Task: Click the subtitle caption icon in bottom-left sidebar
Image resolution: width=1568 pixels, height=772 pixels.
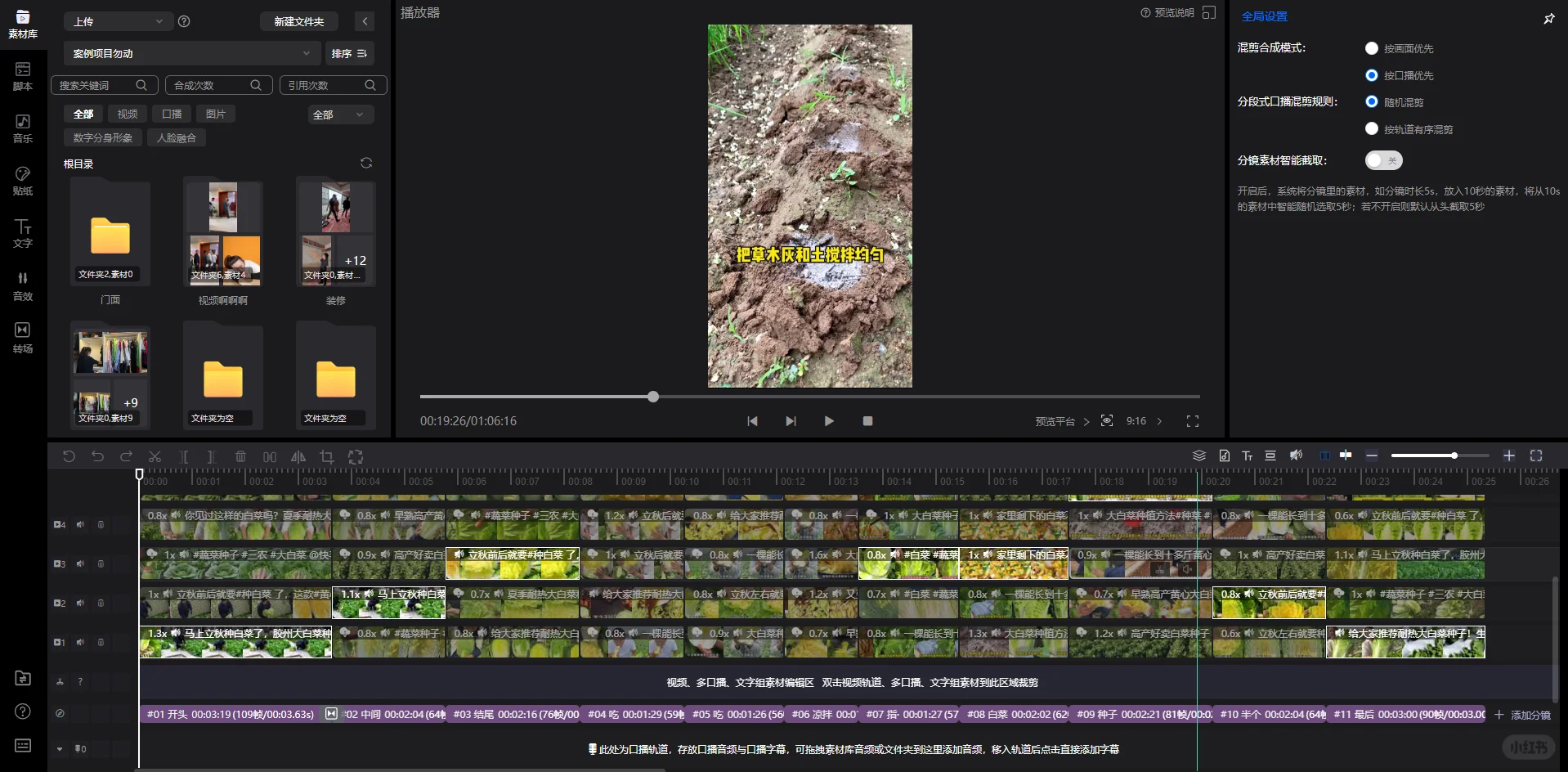Action: click(23, 745)
